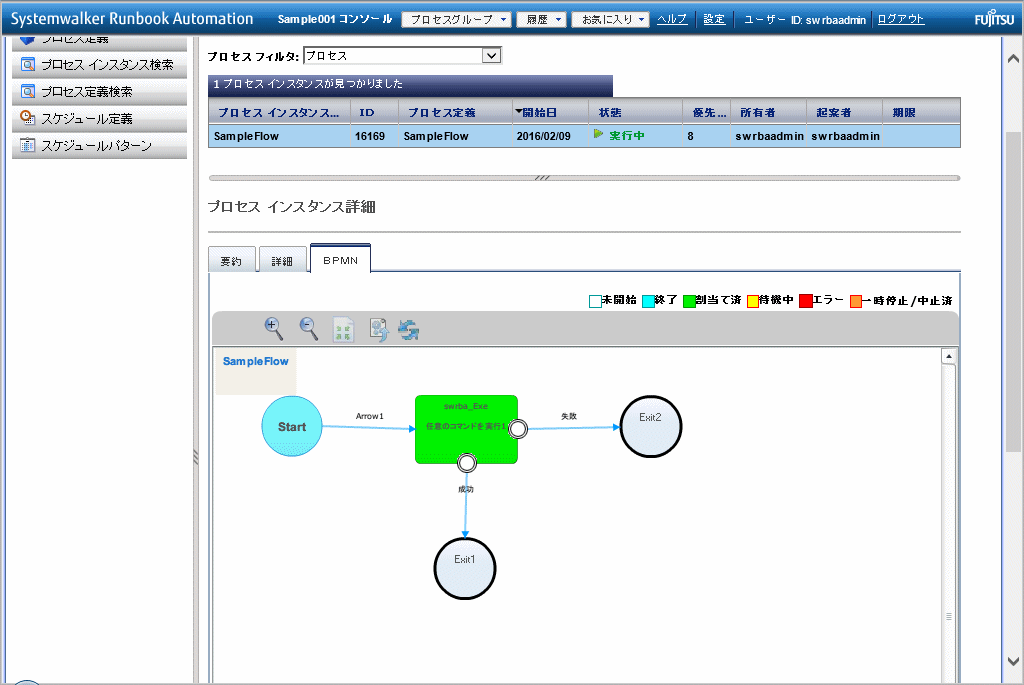Open プロセス インスタンス検索 in sidebar
The height and width of the screenshot is (685, 1024).
99,65
